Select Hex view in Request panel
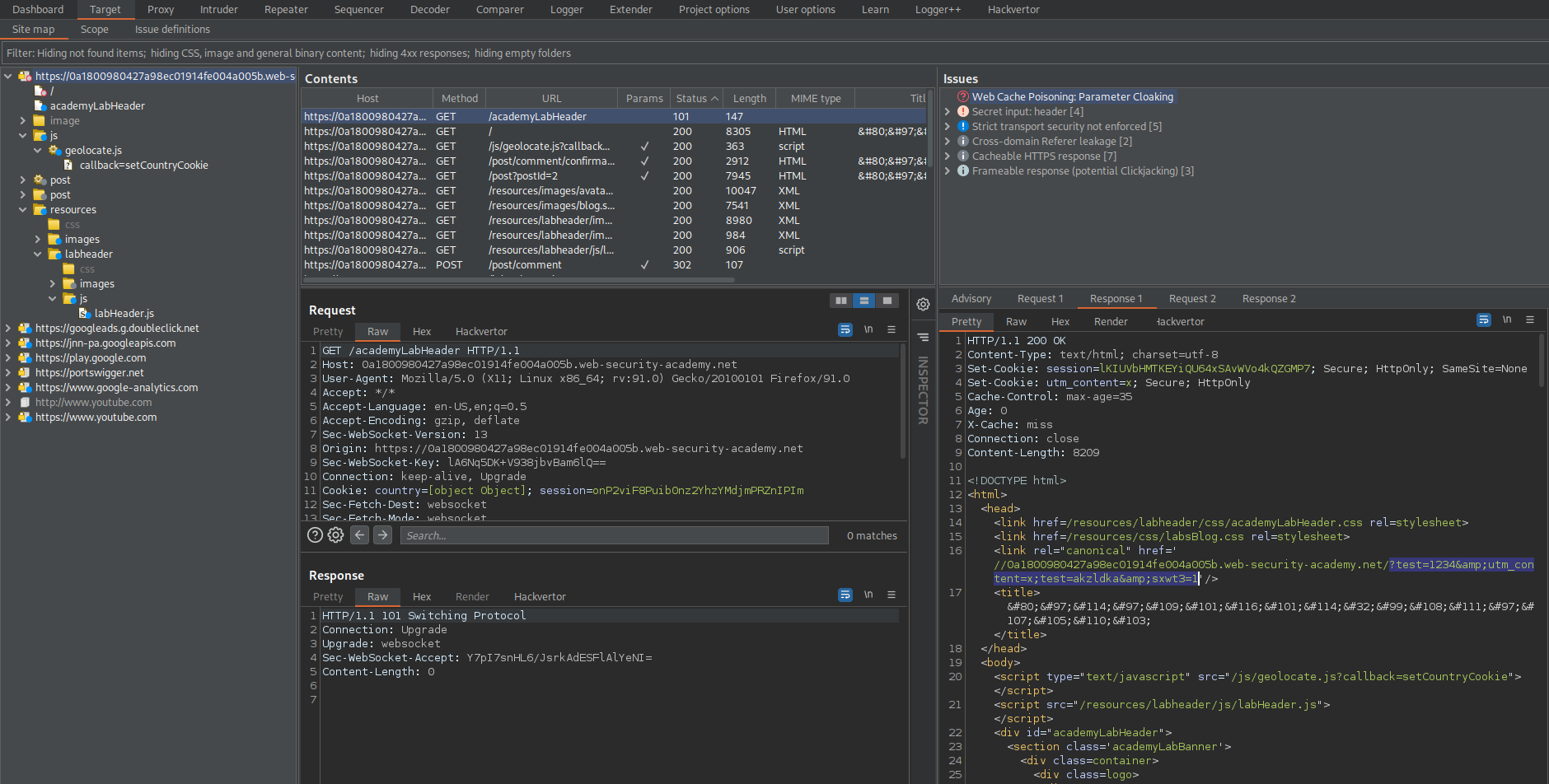 pyautogui.click(x=422, y=332)
